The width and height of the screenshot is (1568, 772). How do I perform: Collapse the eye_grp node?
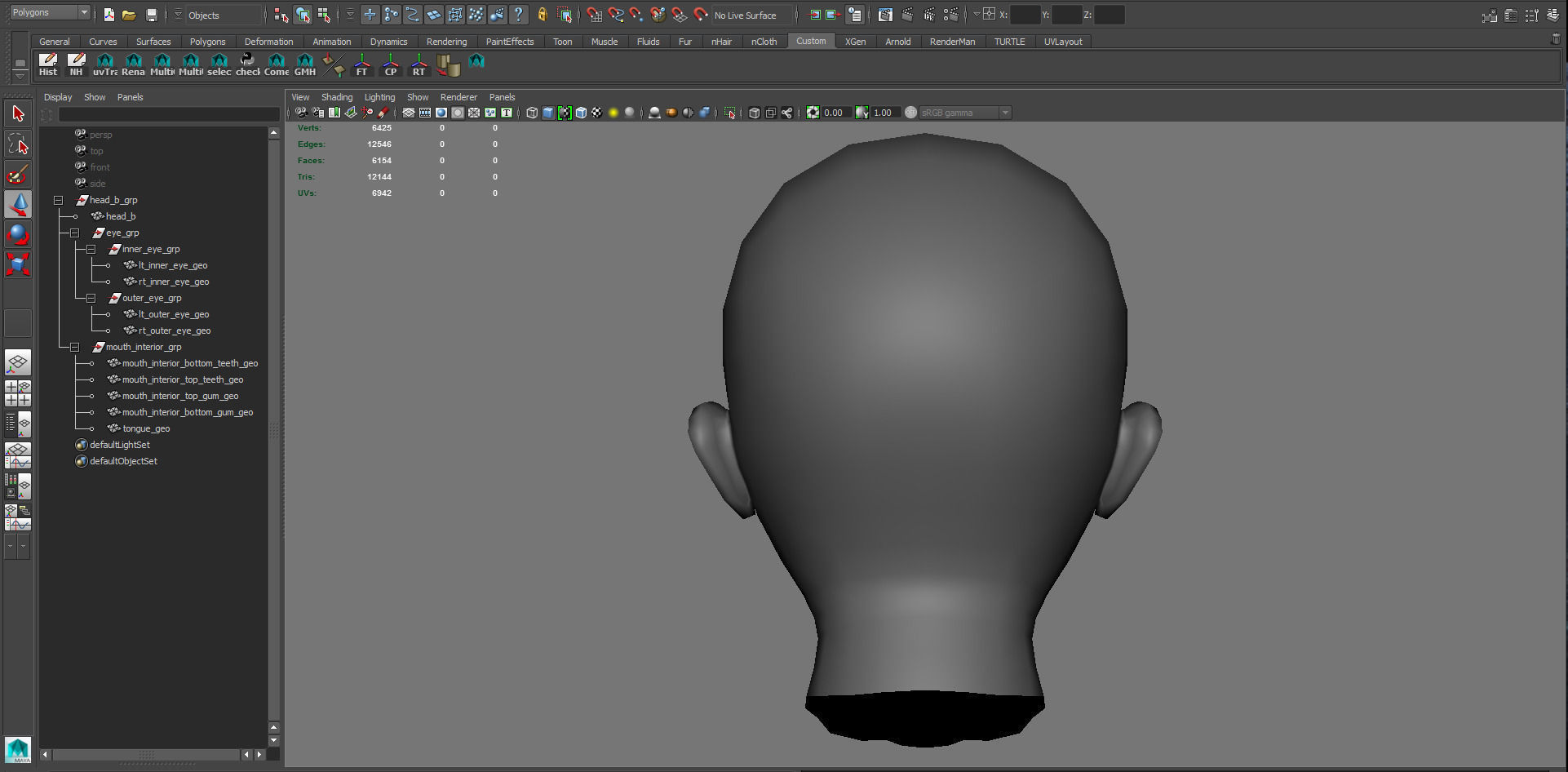point(74,233)
